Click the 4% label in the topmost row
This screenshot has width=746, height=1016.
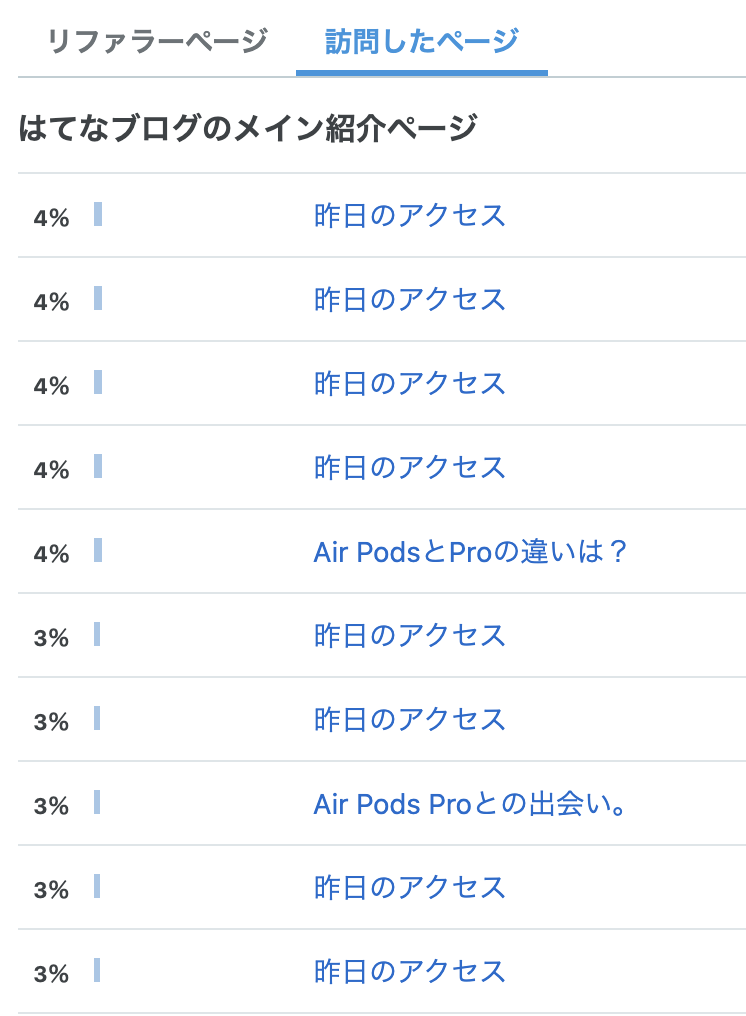pos(51,218)
